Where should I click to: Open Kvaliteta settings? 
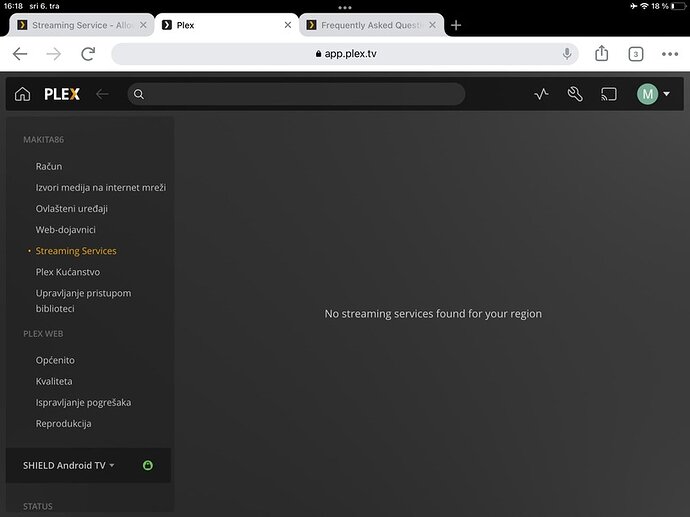54,381
